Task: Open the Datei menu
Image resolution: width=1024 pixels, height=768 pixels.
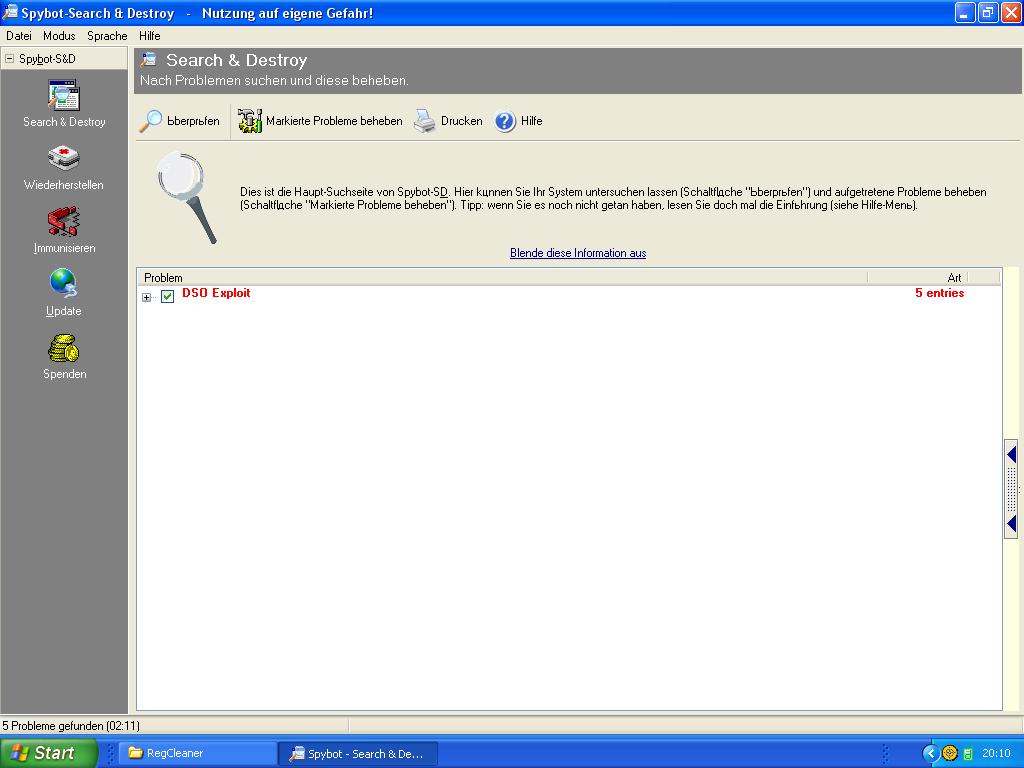Action: tap(19, 36)
